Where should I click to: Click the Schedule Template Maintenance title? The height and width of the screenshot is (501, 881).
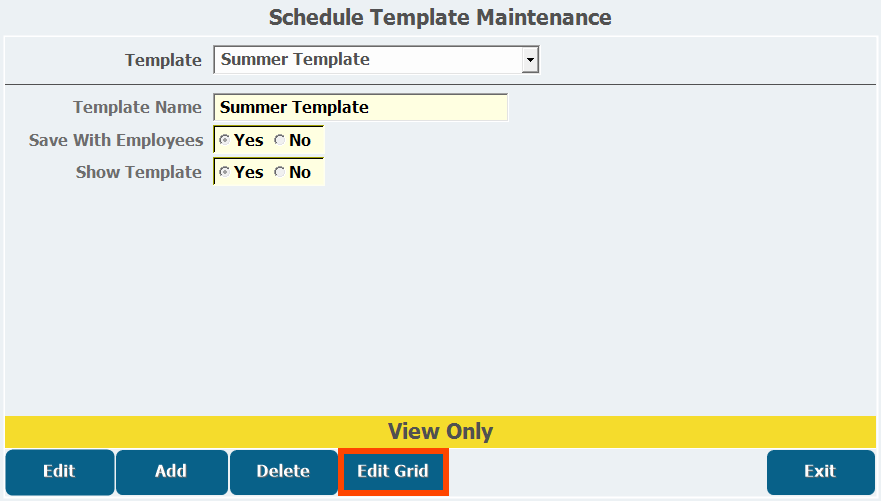click(x=440, y=17)
